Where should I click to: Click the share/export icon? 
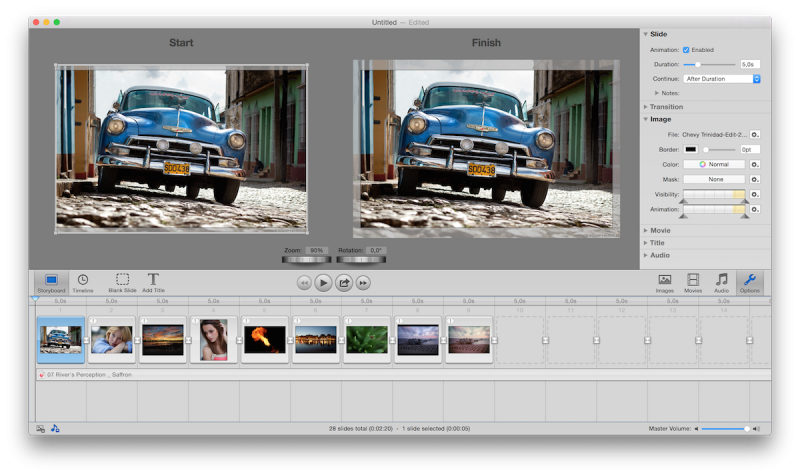tap(344, 283)
